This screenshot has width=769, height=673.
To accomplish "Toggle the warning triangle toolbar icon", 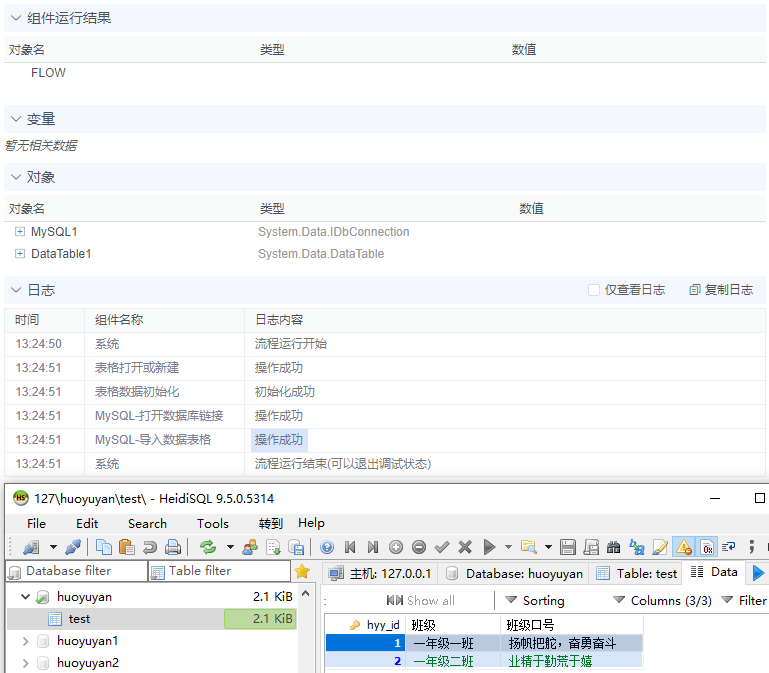I will (684, 547).
